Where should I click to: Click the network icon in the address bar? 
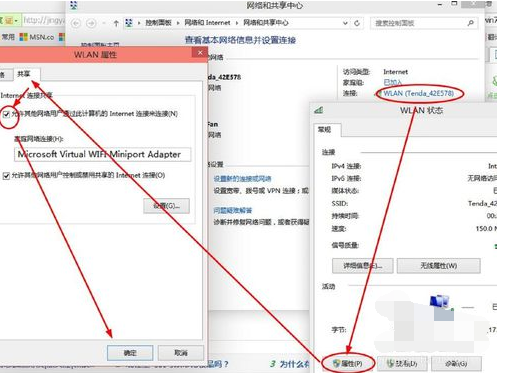(x=129, y=23)
